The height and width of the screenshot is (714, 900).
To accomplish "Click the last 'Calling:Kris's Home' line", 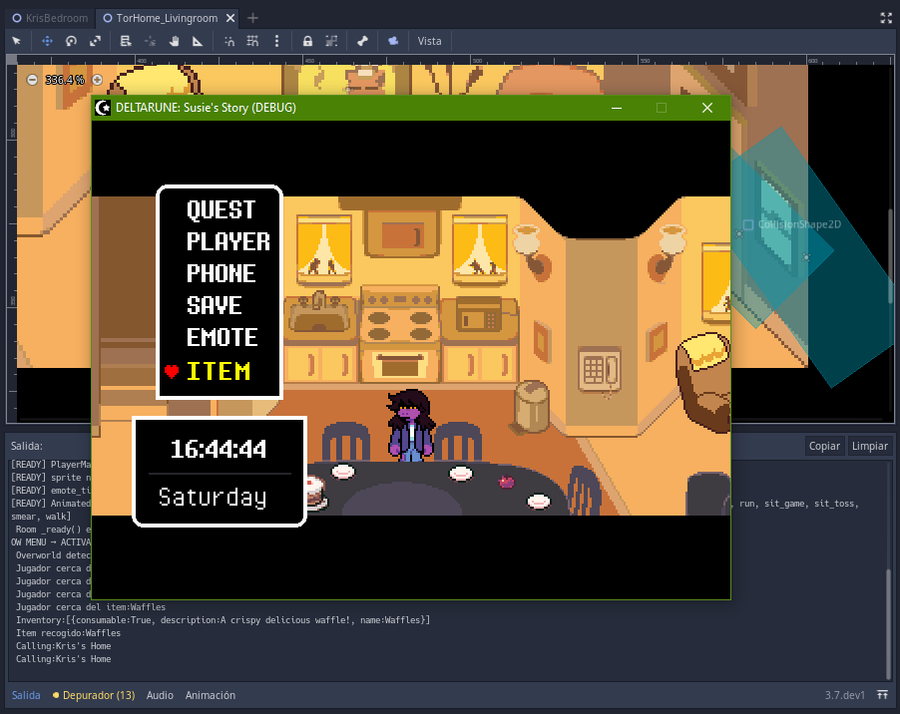I will 63,659.
